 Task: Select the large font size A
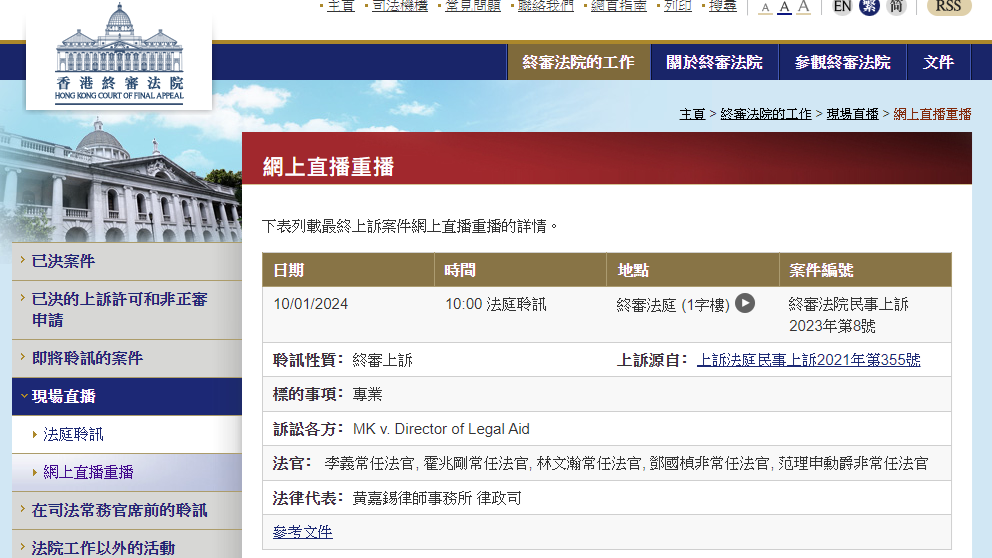pos(803,7)
